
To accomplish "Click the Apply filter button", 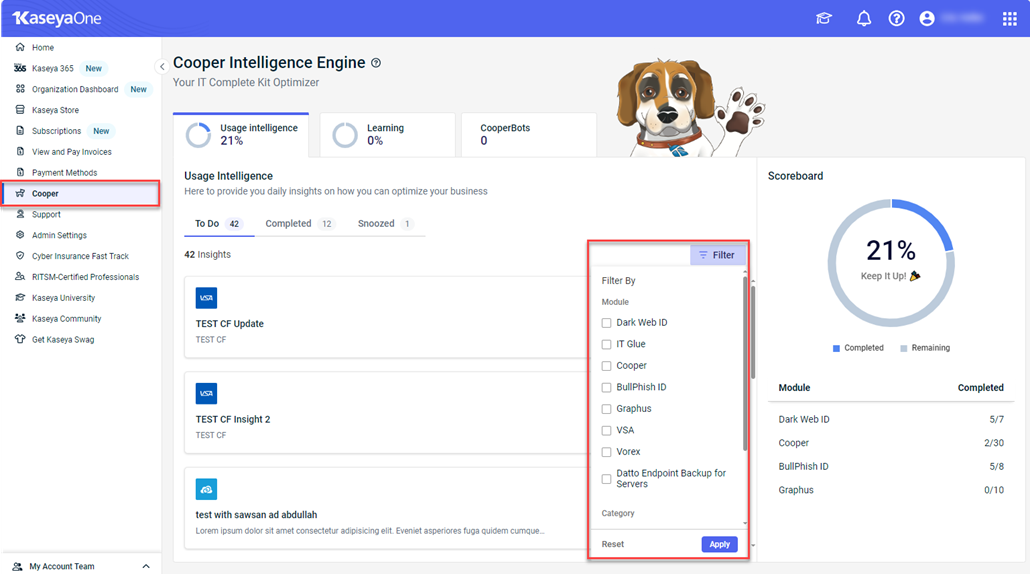I will (719, 544).
